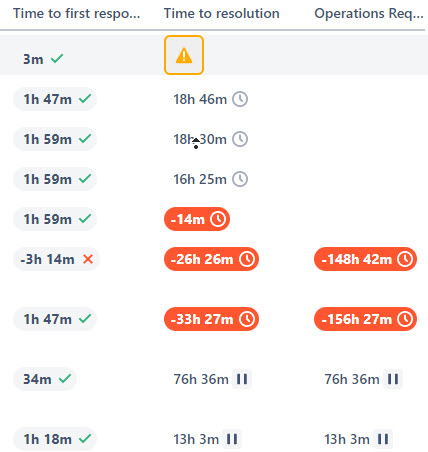Click clock icon in the -14m badge

click(x=218, y=219)
